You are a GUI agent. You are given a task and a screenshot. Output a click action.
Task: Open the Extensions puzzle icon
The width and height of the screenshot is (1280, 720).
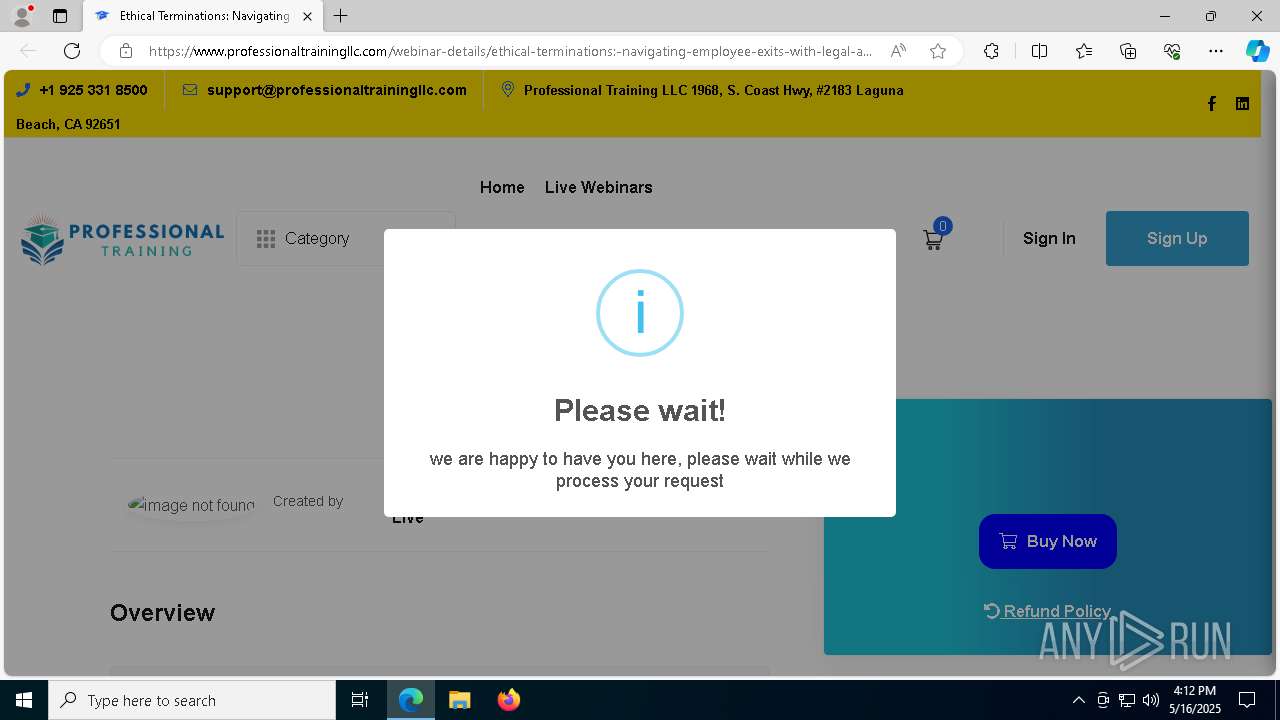click(991, 51)
